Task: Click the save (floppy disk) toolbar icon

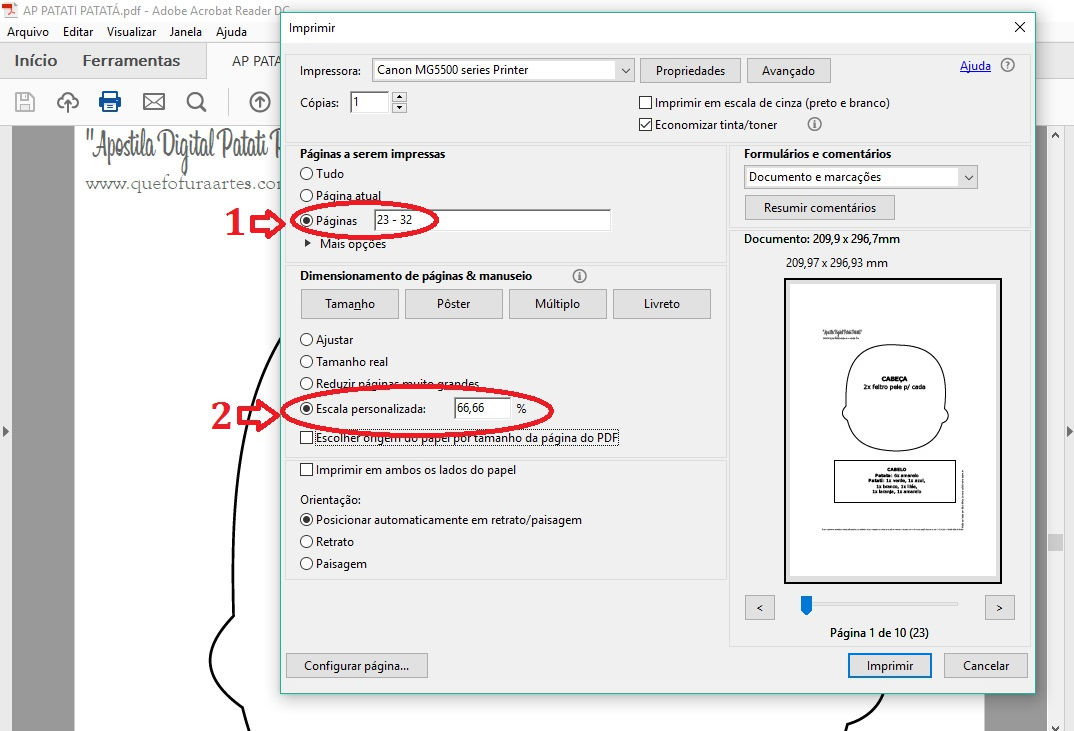Action: point(25,102)
